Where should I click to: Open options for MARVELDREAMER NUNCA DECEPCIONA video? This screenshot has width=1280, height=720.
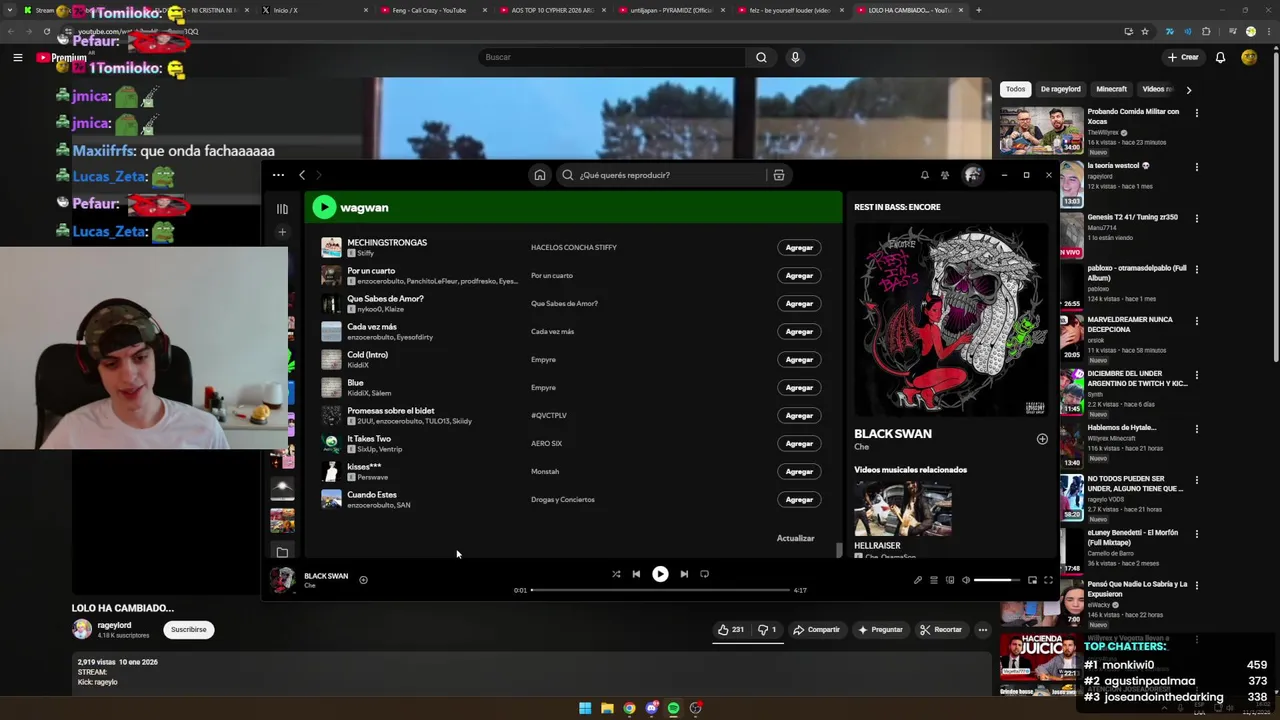coord(1196,321)
